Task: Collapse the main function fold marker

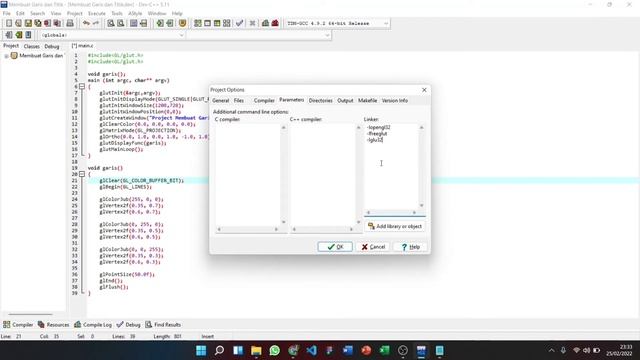Action: (x=82, y=87)
